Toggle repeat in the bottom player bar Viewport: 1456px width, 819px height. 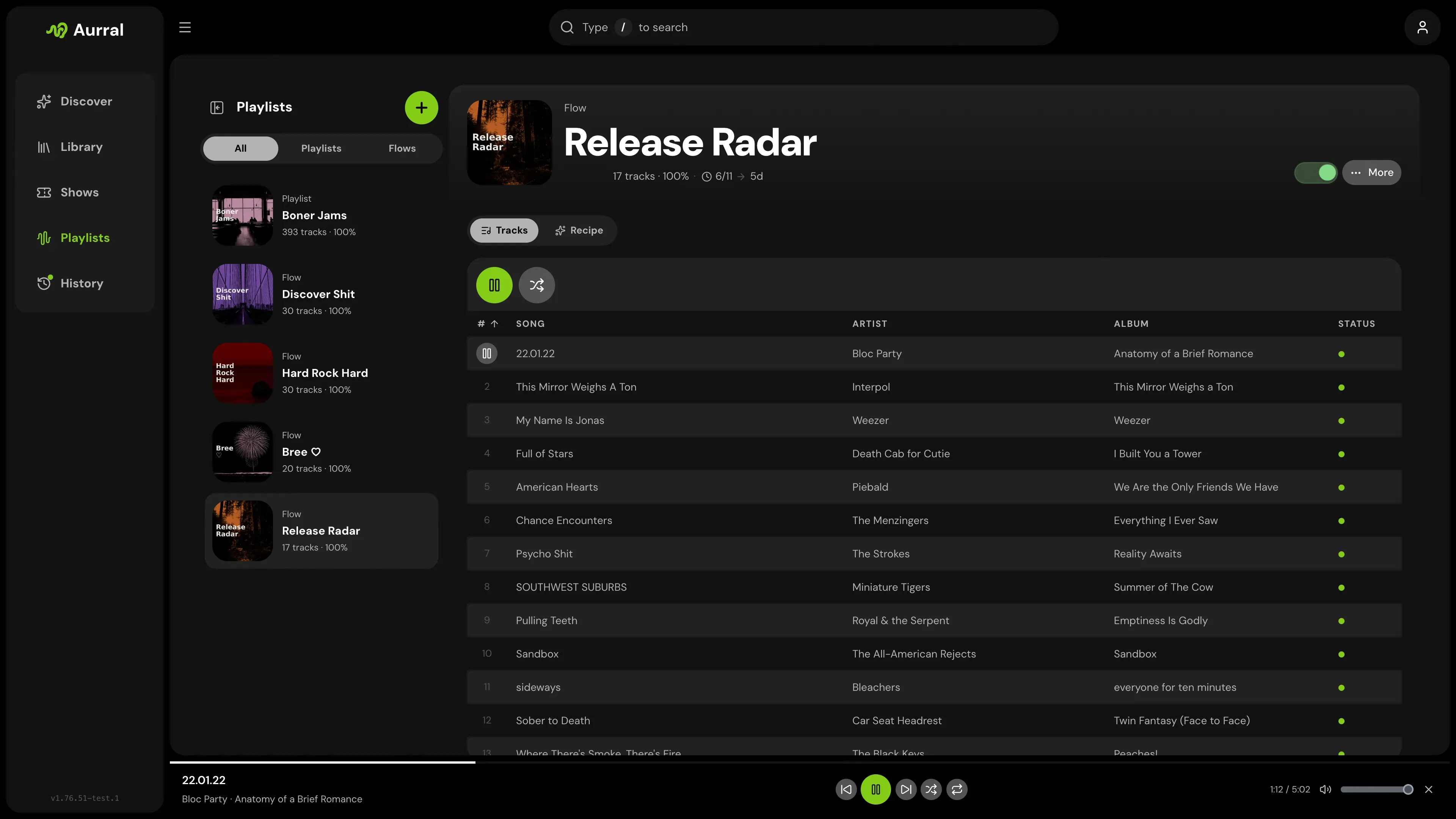pyautogui.click(x=957, y=789)
